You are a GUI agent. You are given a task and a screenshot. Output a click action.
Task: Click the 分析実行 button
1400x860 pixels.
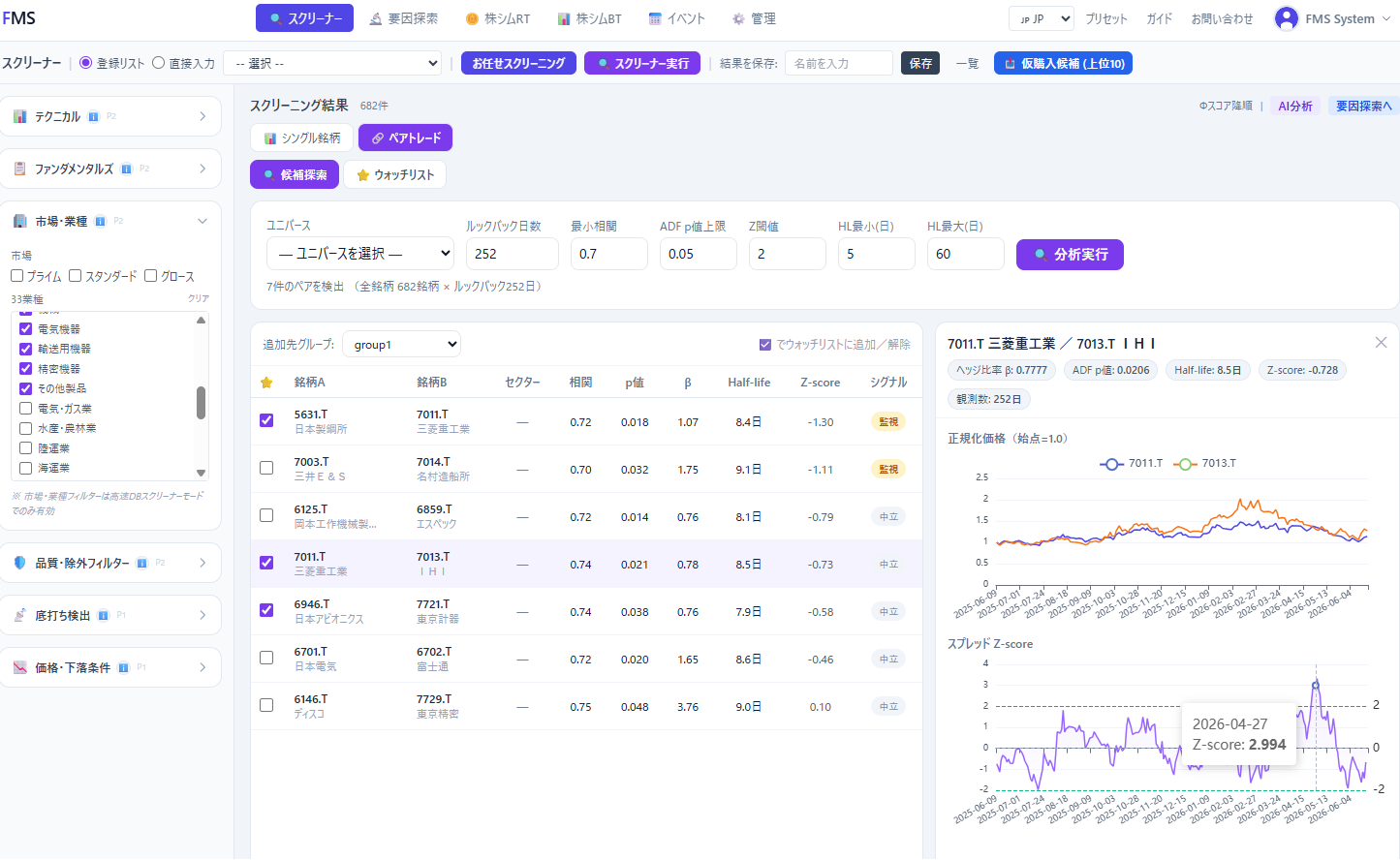point(1070,255)
